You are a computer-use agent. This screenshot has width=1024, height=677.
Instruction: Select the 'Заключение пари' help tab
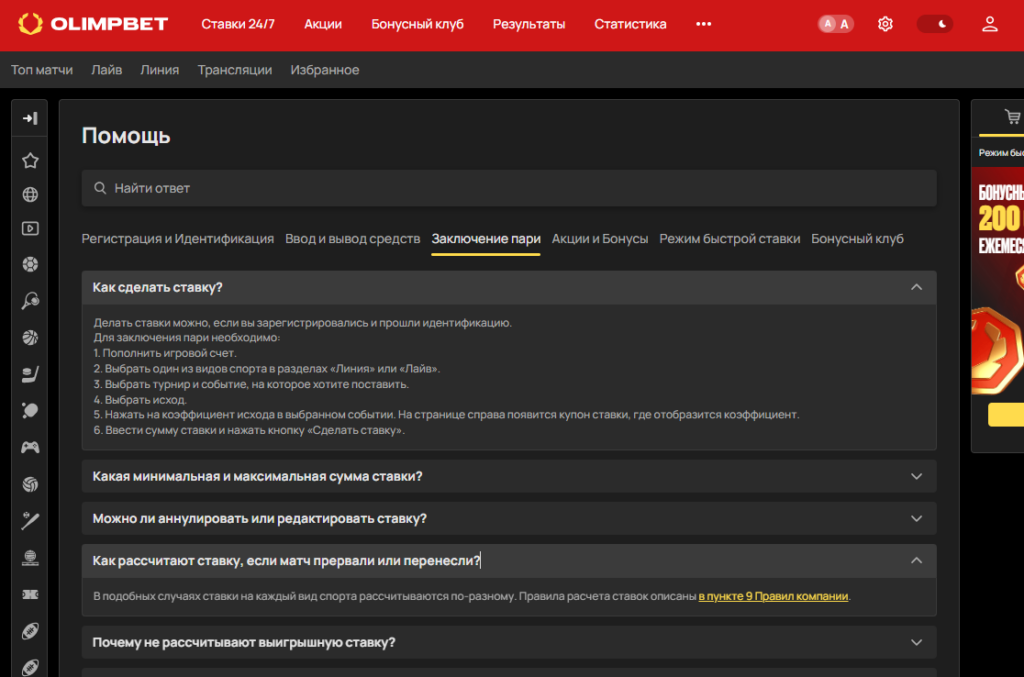click(486, 239)
